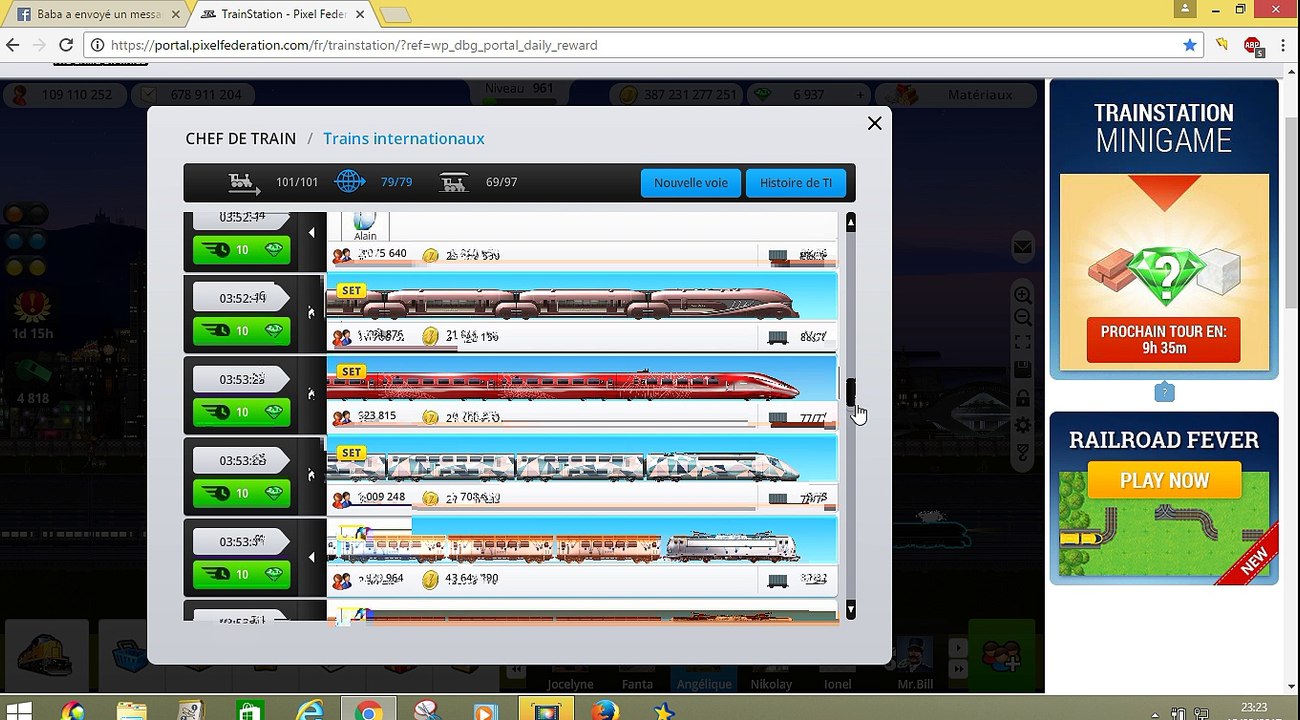Toggle the lock icon in game sidebar
This screenshot has height=720, width=1300.
pos(1022,398)
